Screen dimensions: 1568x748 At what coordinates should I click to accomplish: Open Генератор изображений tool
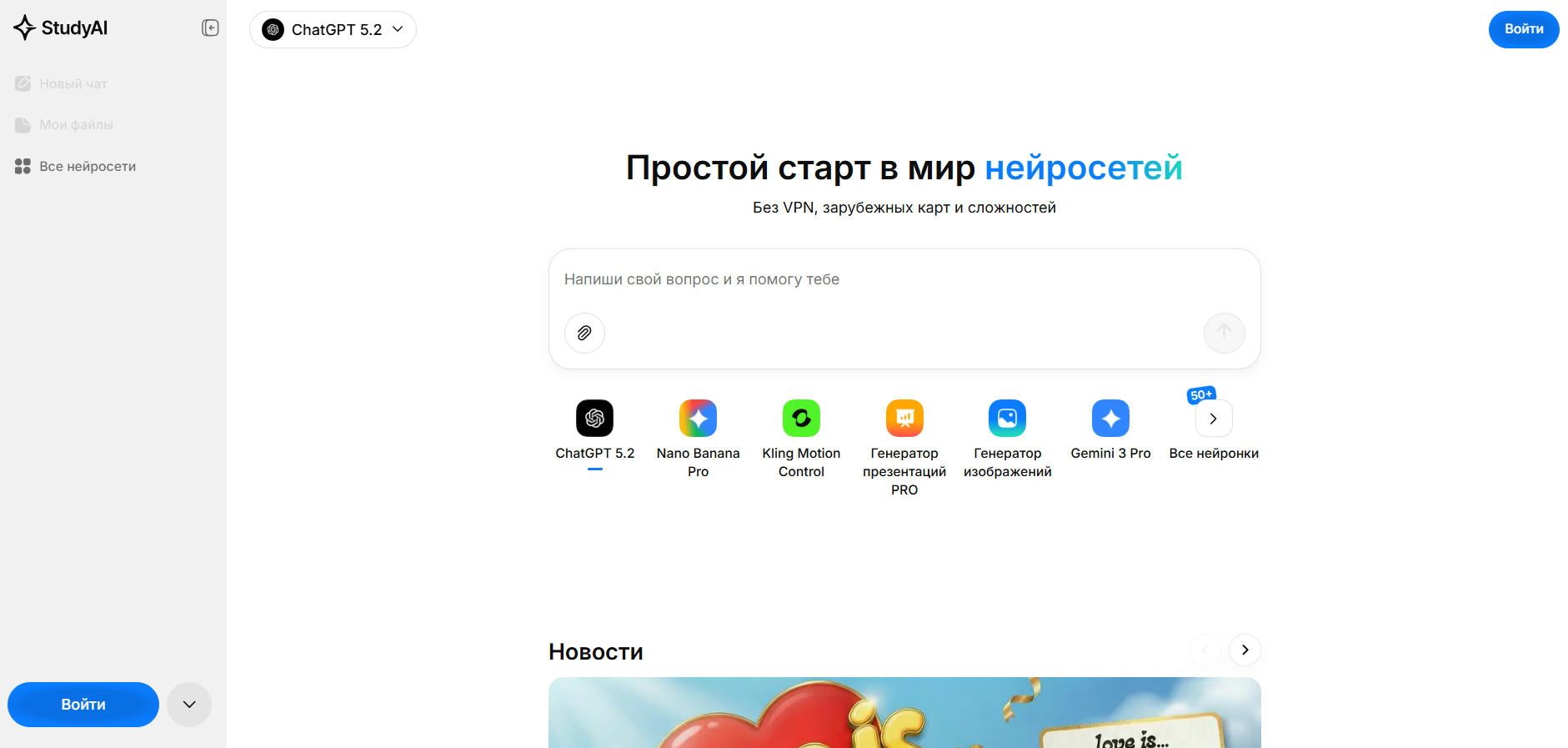click(x=1007, y=419)
